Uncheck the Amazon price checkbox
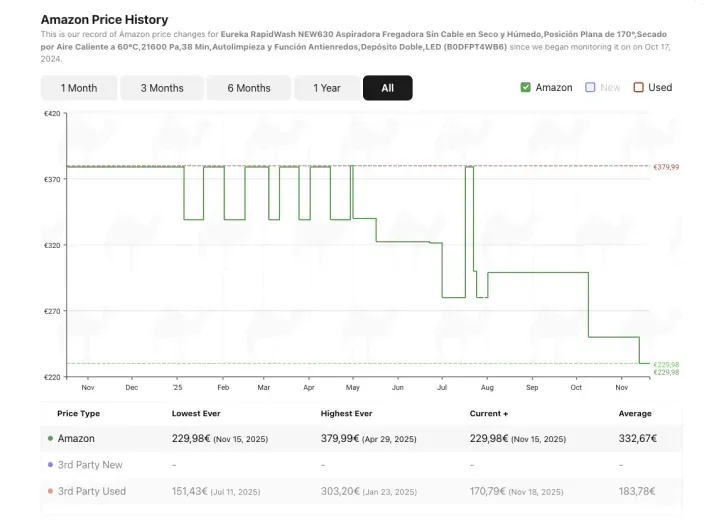 (525, 87)
